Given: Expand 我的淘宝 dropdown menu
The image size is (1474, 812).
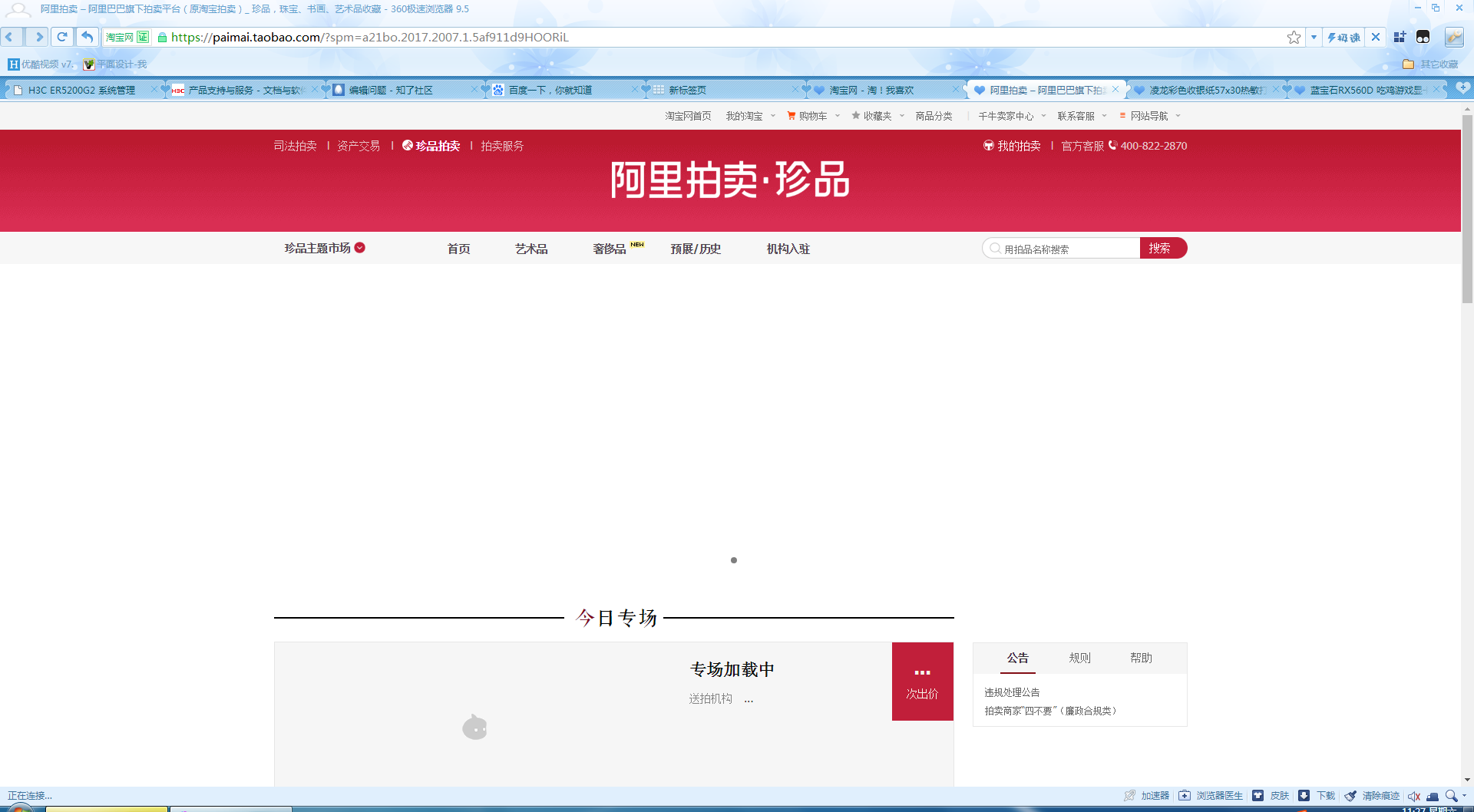Looking at the screenshot, I should 773,116.
